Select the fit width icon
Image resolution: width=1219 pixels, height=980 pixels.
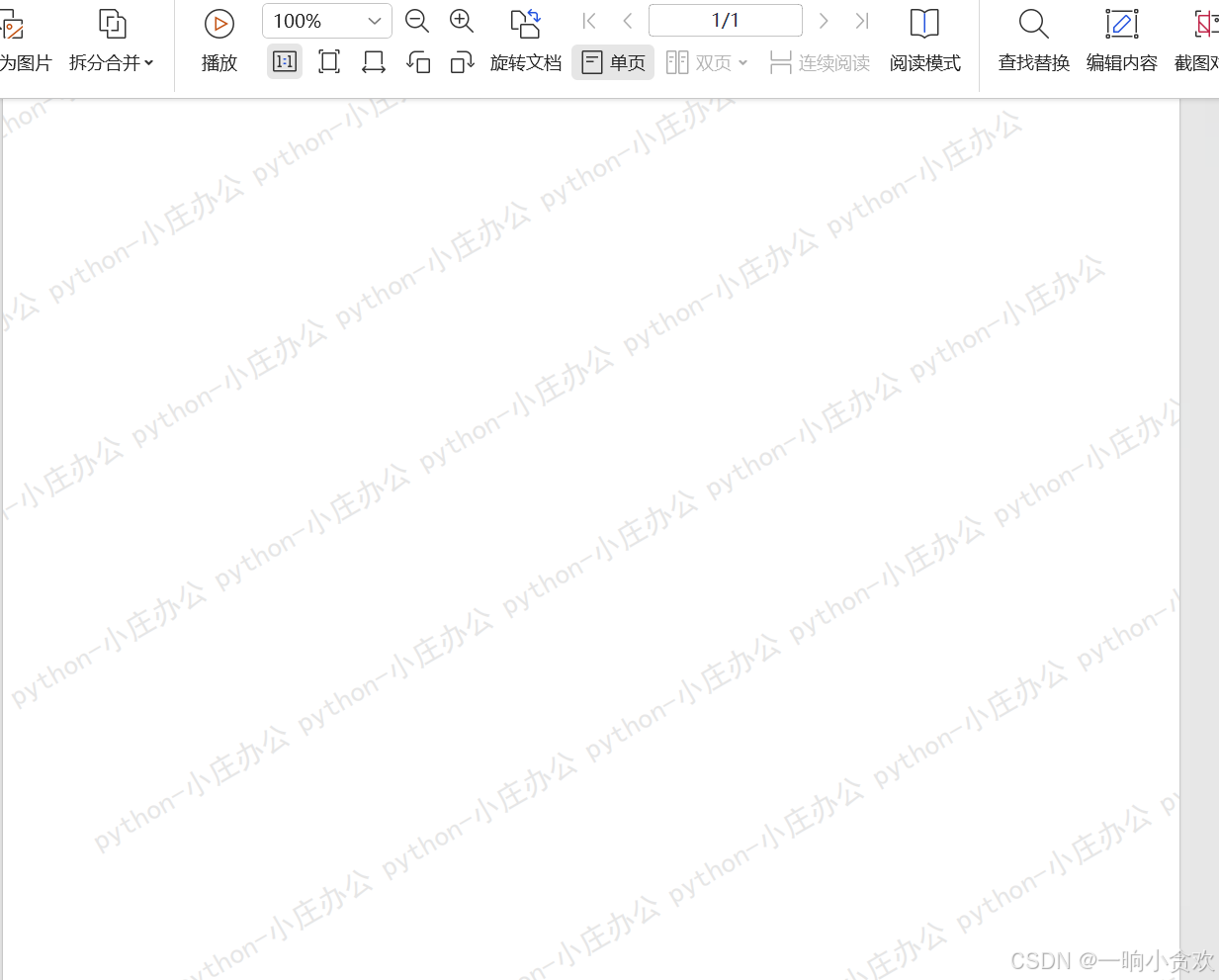pos(374,62)
